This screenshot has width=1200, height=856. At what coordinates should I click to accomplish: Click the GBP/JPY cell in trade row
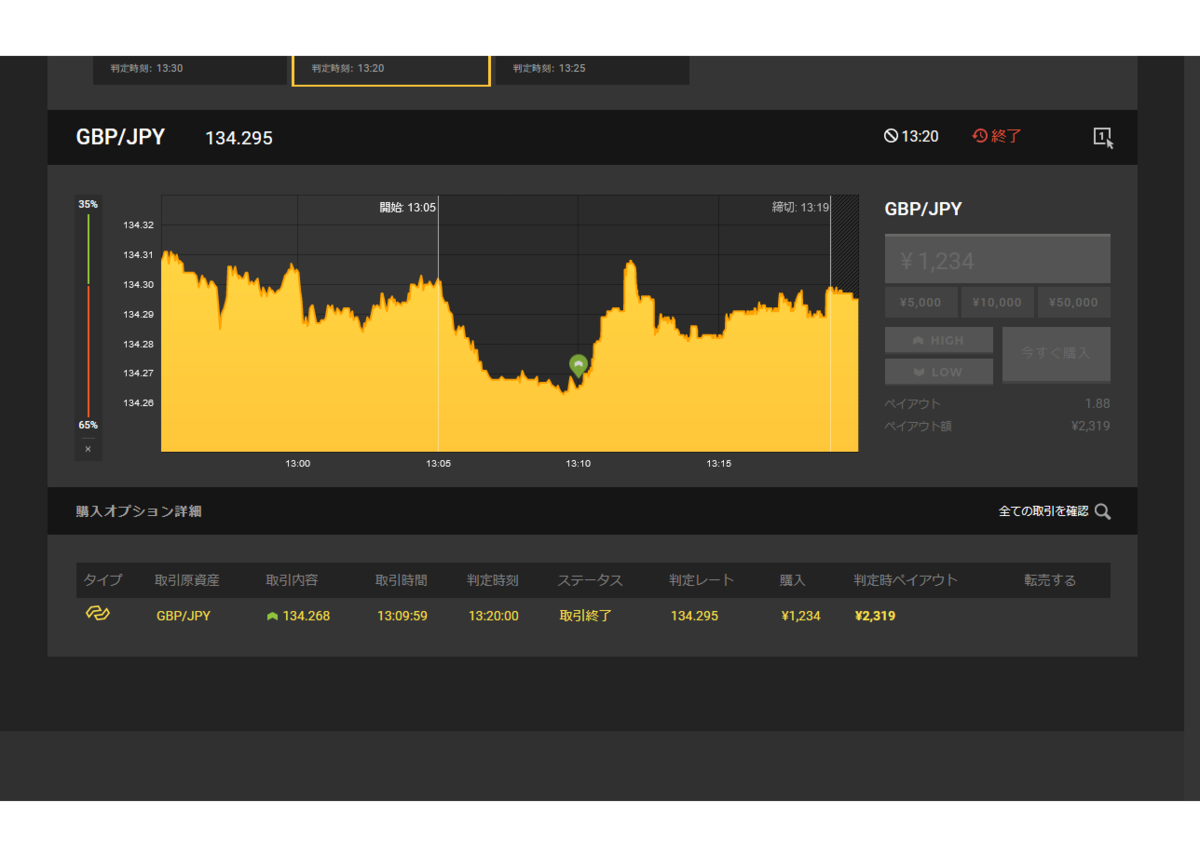(184, 616)
